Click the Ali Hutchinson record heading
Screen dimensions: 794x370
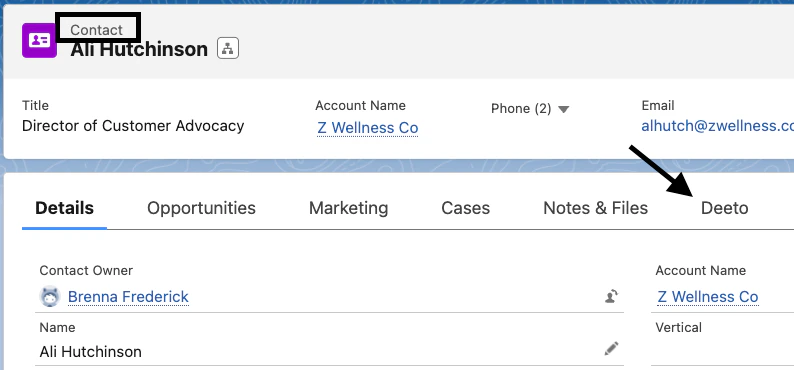[x=139, y=49]
